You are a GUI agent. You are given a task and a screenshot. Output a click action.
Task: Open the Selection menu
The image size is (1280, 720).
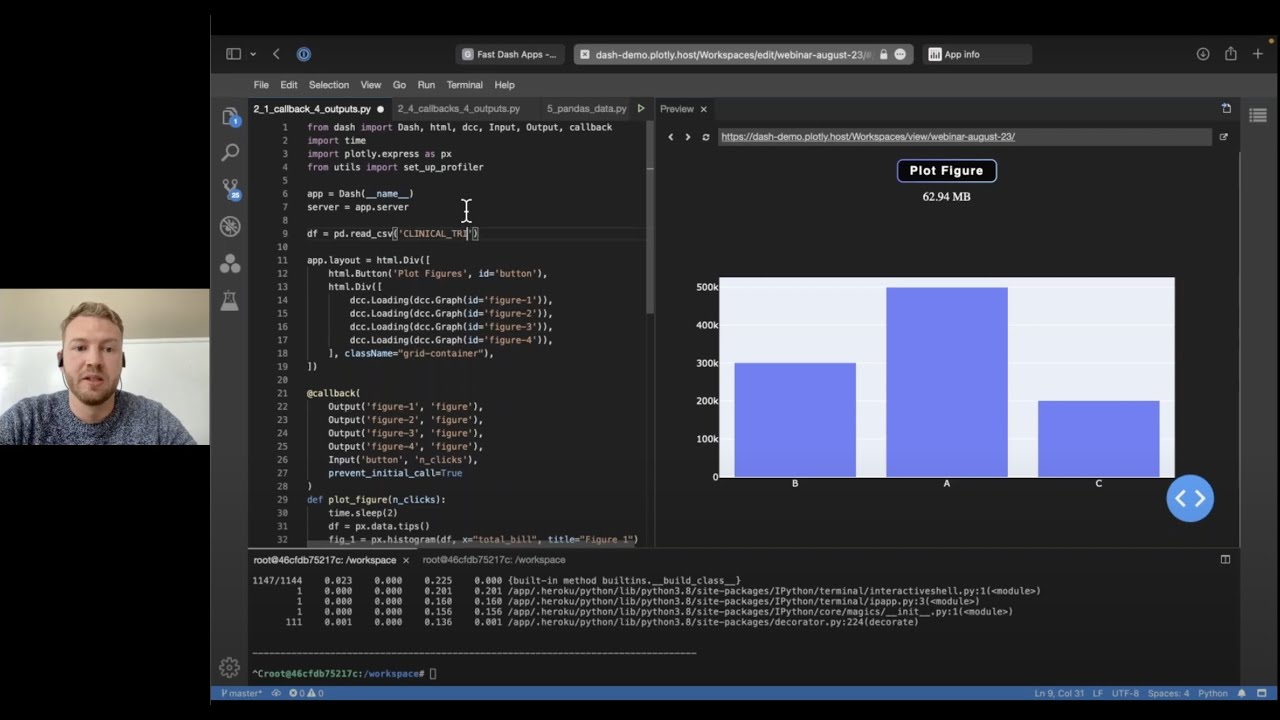(x=329, y=85)
